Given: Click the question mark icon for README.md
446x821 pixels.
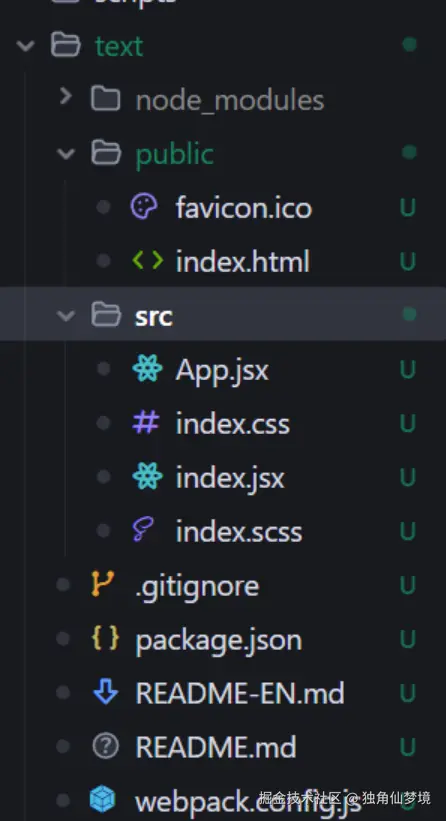Looking at the screenshot, I should [x=105, y=746].
